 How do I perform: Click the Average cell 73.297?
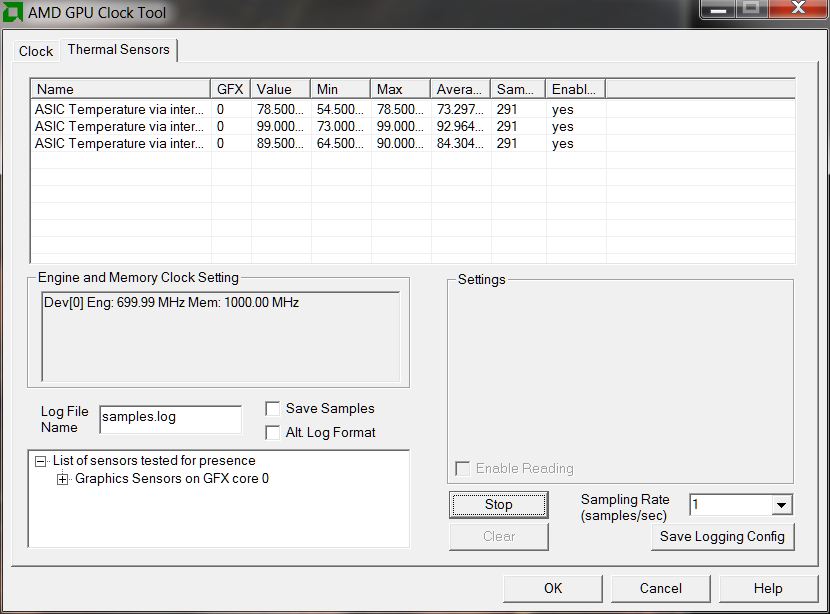click(x=460, y=110)
